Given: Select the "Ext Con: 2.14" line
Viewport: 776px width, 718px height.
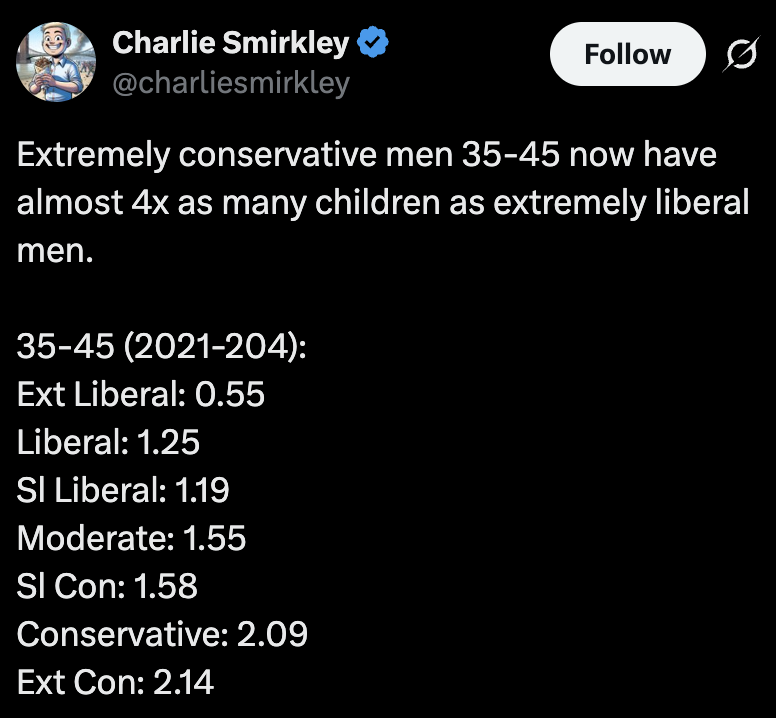Looking at the screenshot, I should point(115,682).
